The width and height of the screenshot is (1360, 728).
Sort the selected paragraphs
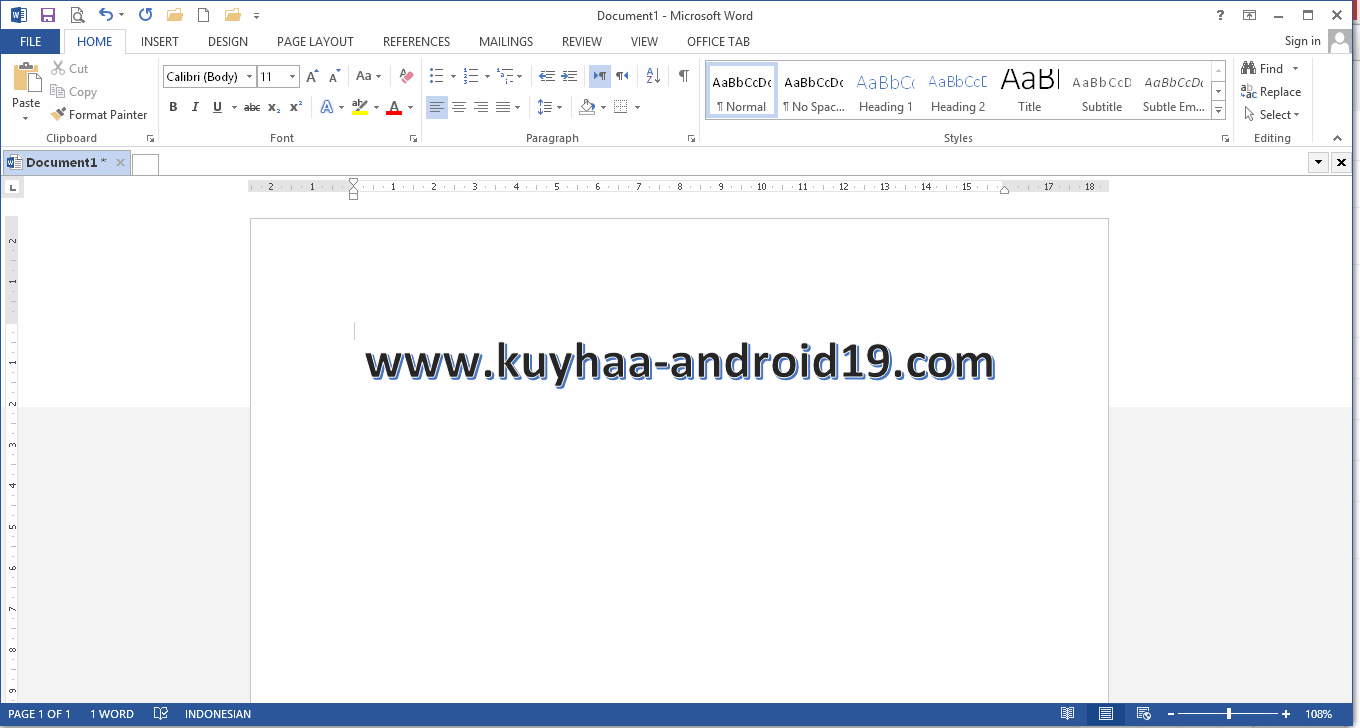click(653, 77)
